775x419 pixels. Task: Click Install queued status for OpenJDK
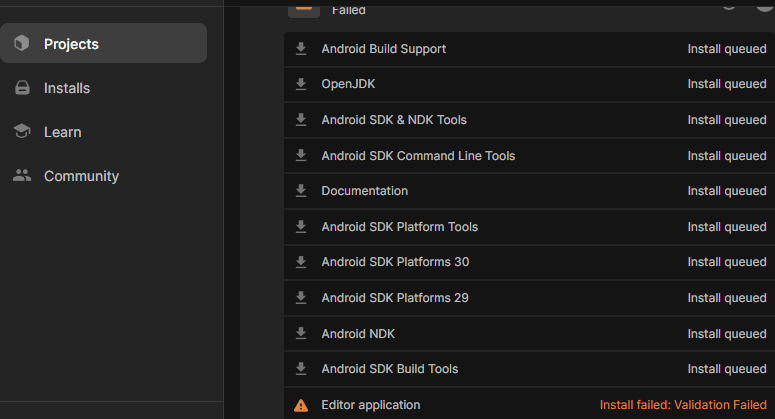(727, 84)
